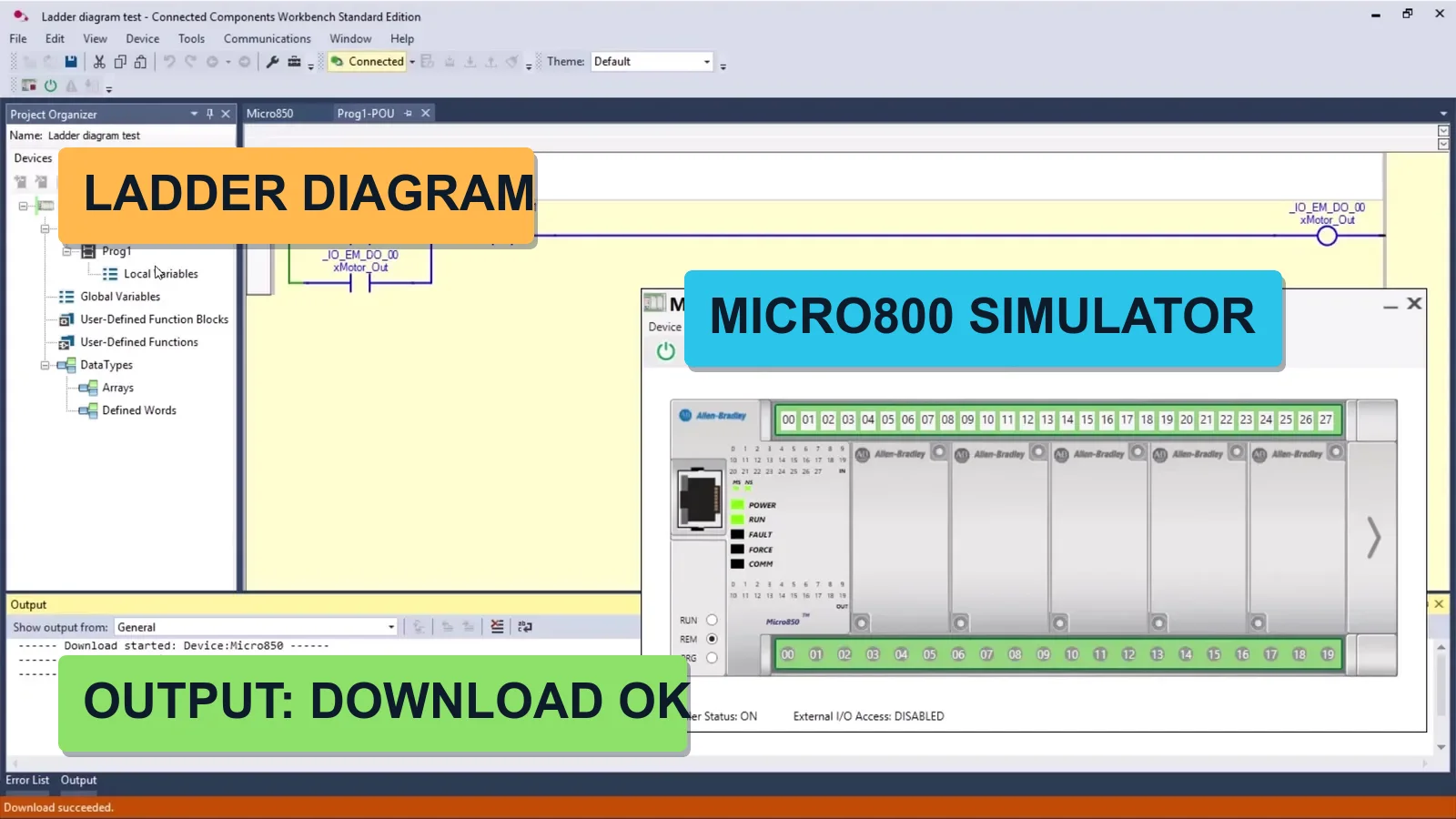The image size is (1456, 819).
Task: Click the Clear All output icon
Action: click(497, 627)
